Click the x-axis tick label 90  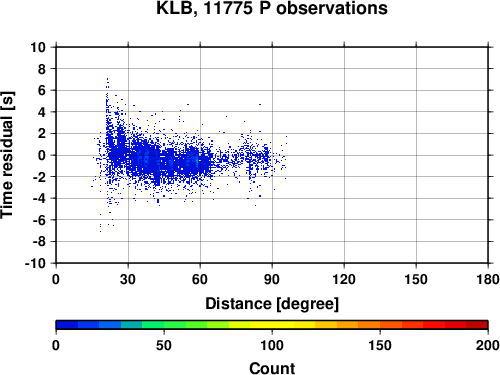point(272,279)
